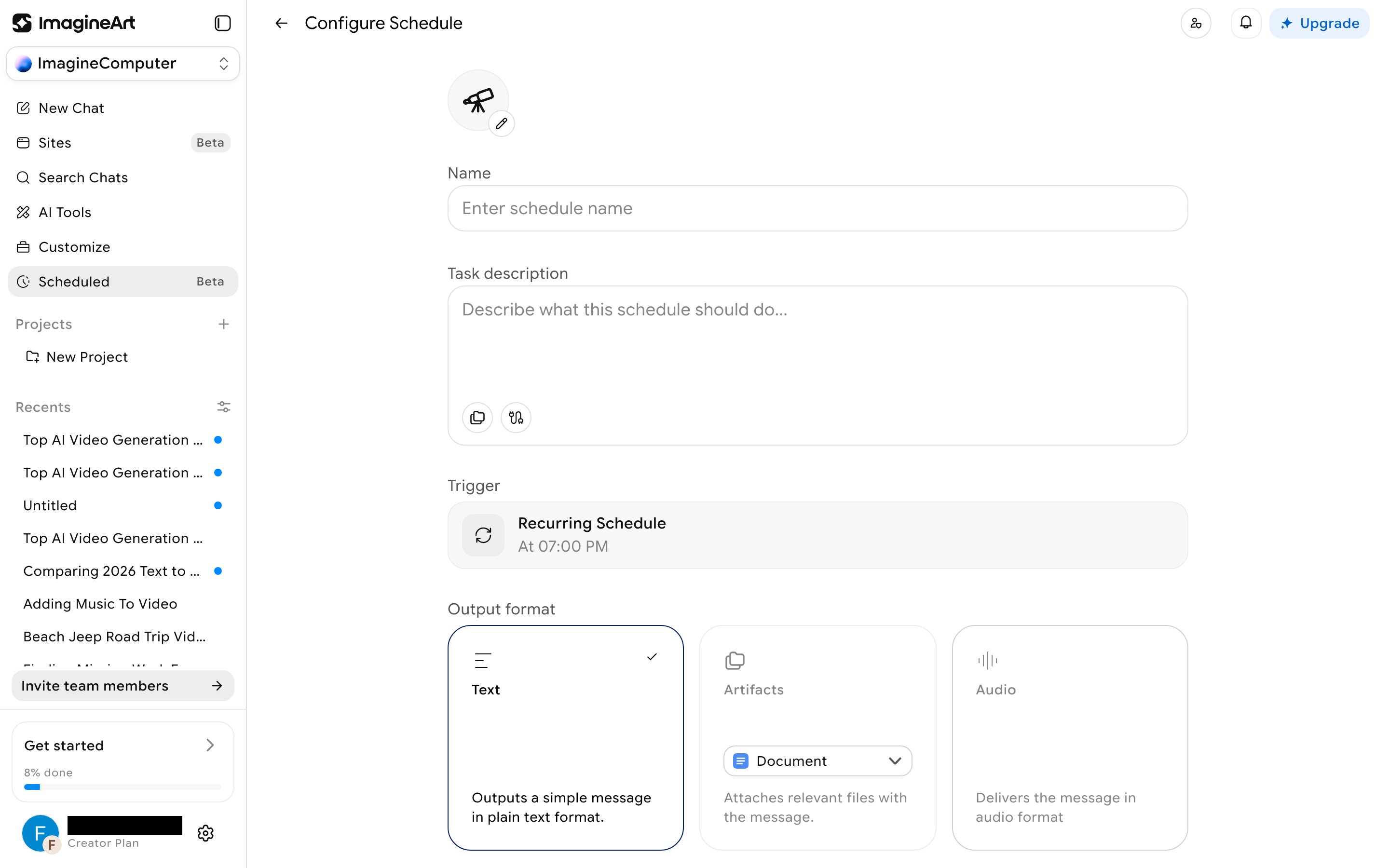1389x868 pixels.
Task: Go back with the arrow icon
Action: [281, 23]
